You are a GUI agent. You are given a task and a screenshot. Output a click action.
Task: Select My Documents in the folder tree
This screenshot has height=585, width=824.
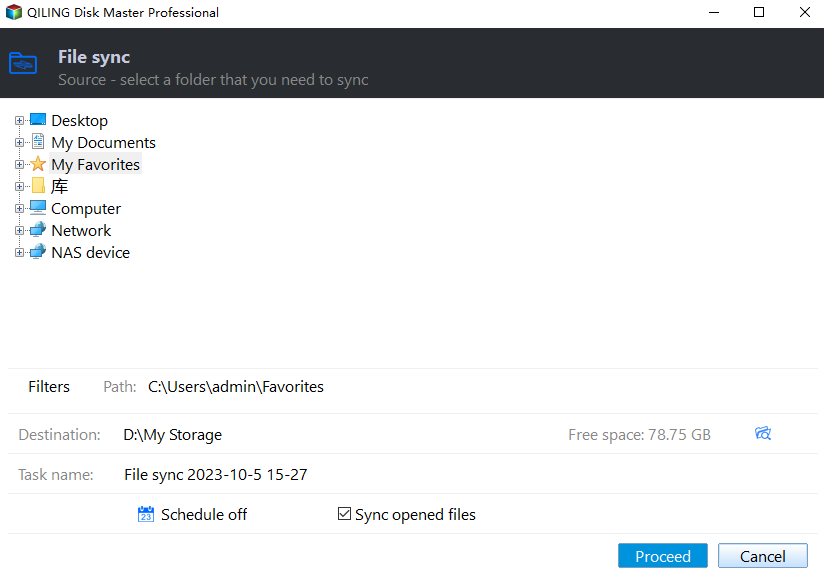(103, 142)
